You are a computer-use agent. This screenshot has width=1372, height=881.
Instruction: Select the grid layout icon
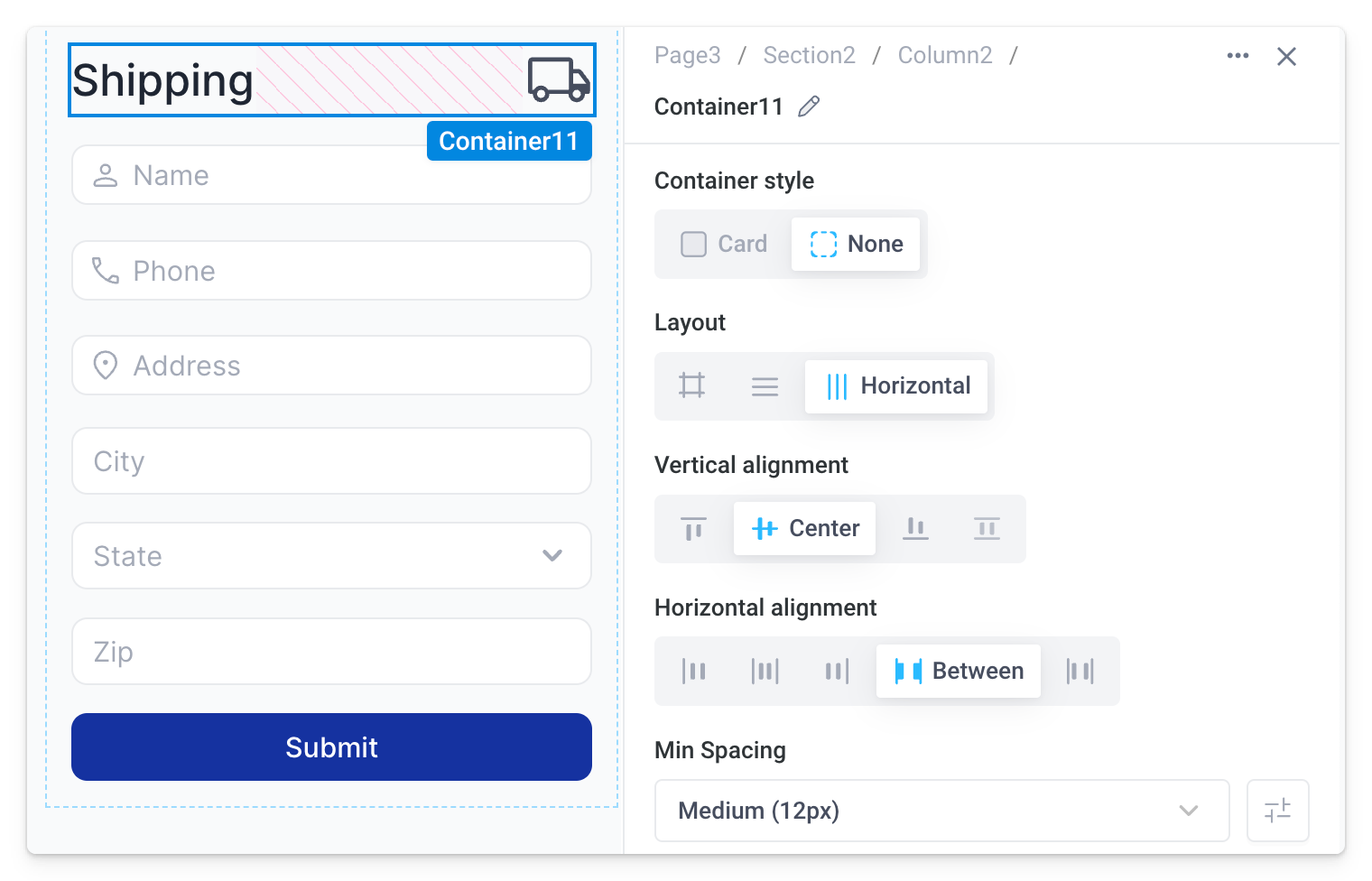pyautogui.click(x=692, y=386)
